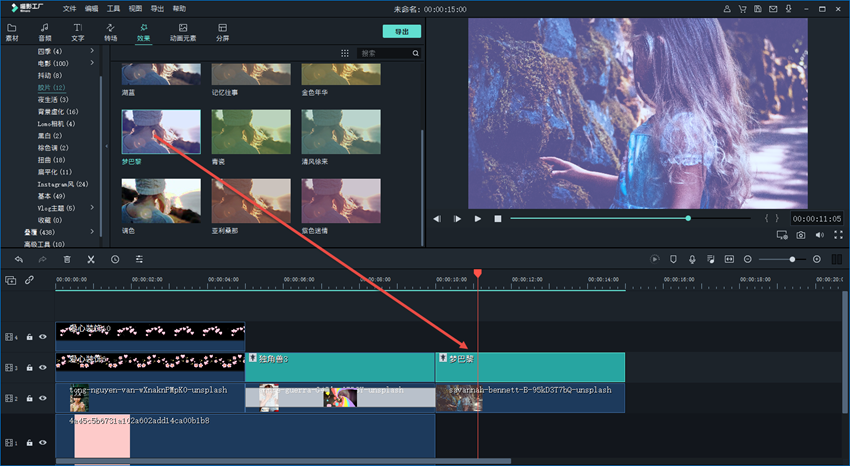Switch thumbnail grid view layout icon
The width and height of the screenshot is (850, 466).
tap(345, 53)
